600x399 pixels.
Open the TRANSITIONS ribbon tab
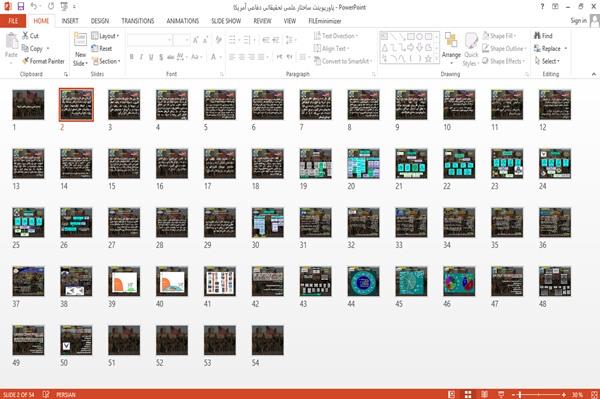138,21
